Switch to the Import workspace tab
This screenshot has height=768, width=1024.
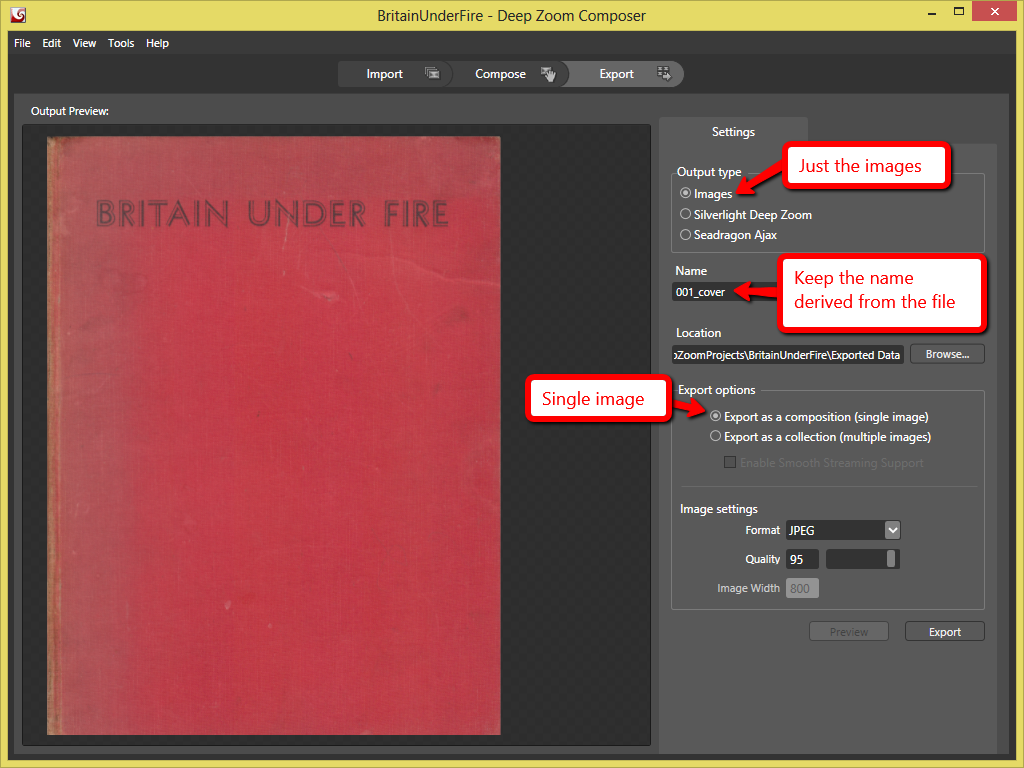[395, 74]
